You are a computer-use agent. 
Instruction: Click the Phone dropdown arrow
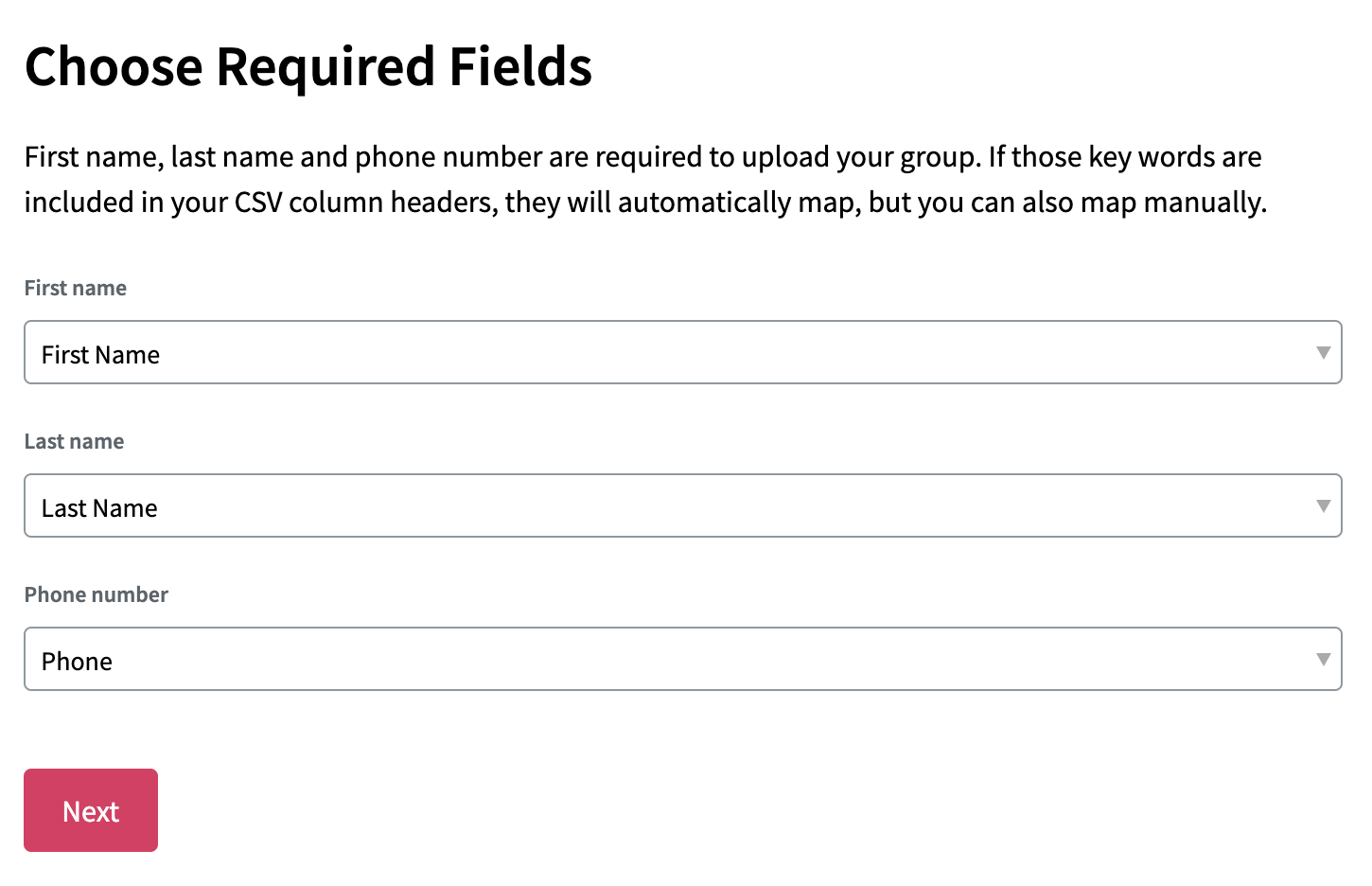1324,659
